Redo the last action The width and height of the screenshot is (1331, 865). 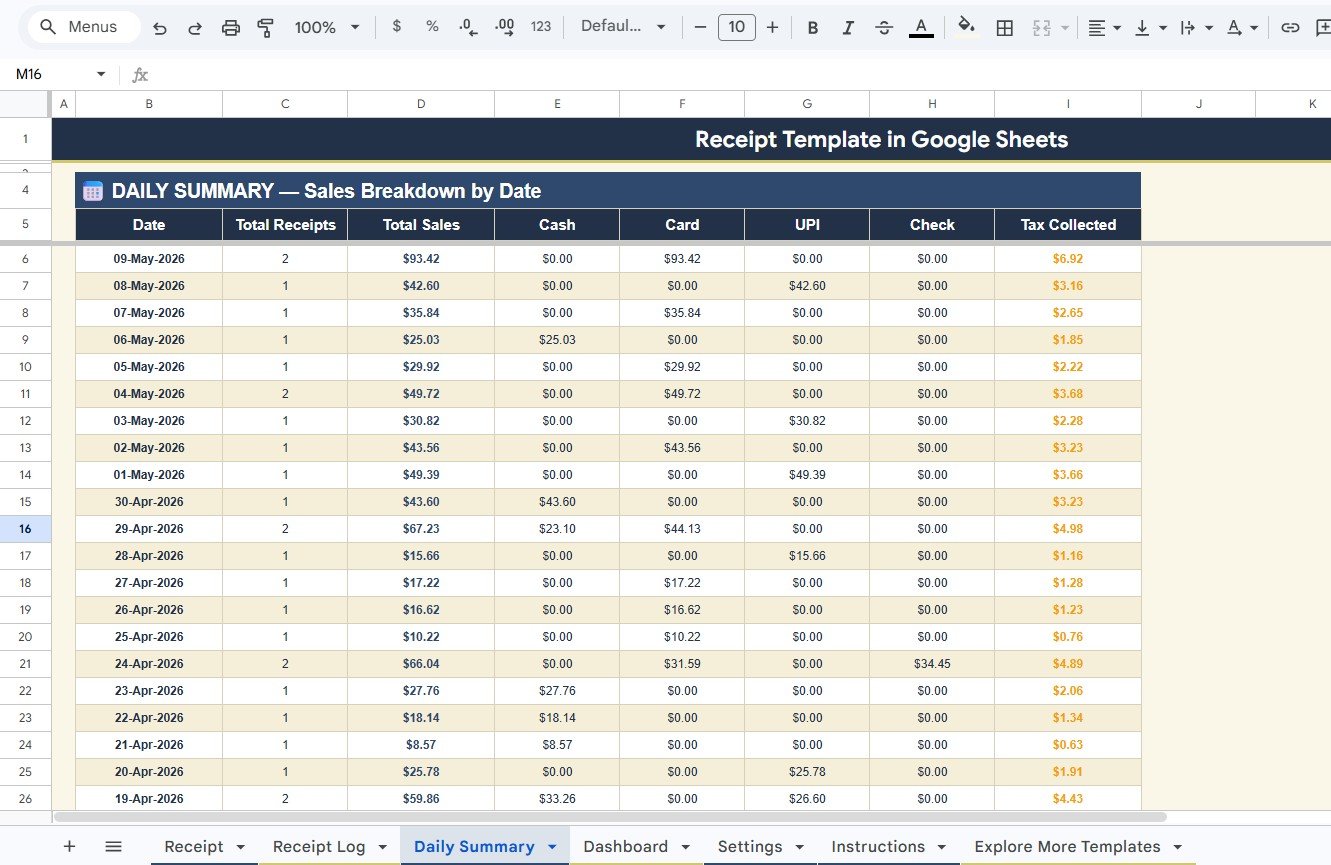195,28
